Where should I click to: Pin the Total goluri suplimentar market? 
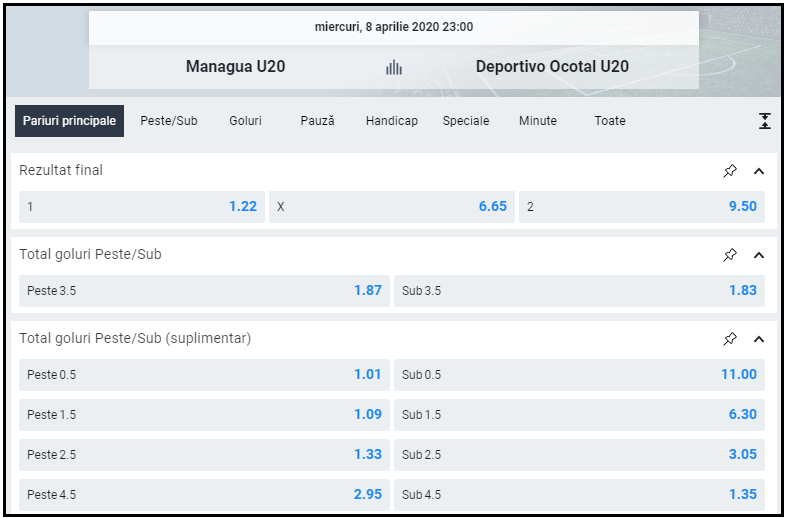[x=730, y=339]
